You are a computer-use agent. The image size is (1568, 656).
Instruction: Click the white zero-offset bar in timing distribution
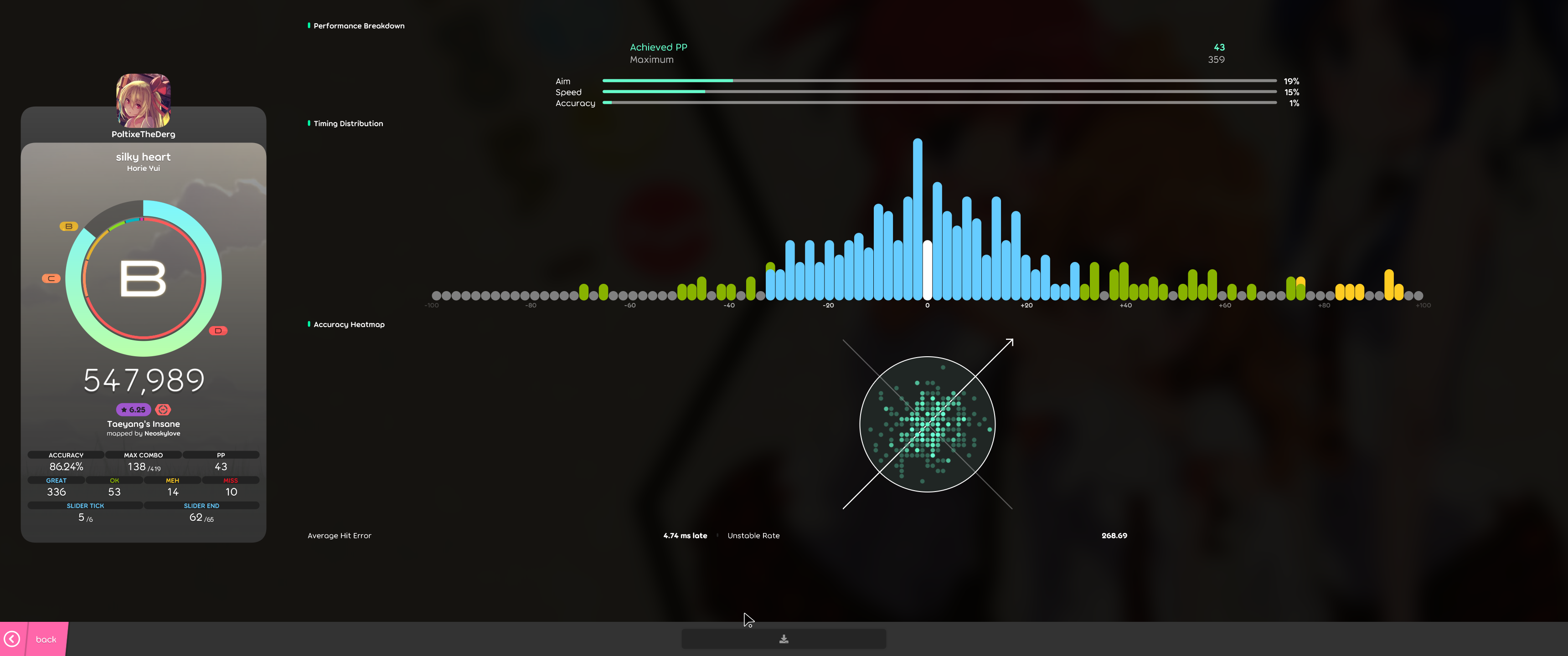[x=927, y=270]
